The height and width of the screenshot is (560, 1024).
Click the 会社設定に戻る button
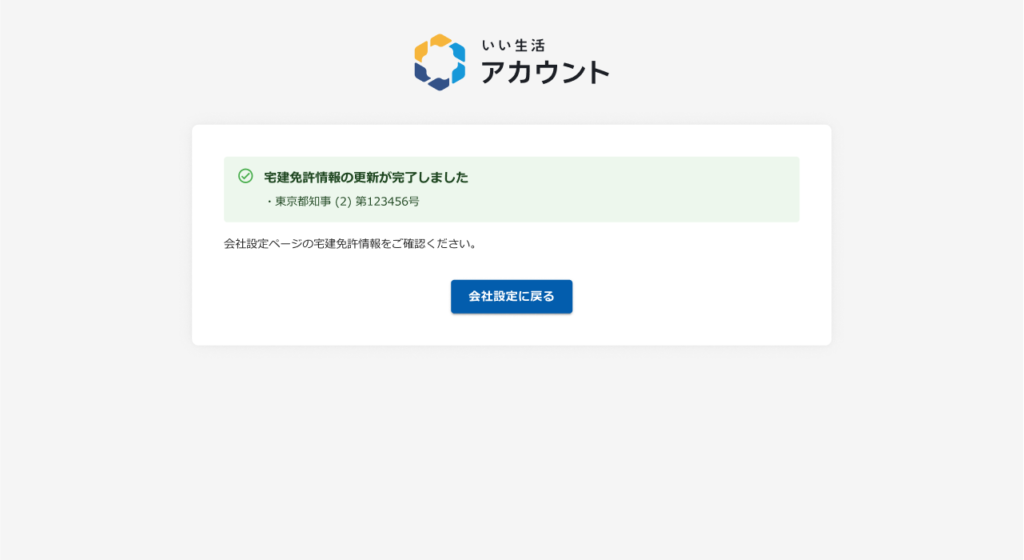[x=511, y=296]
